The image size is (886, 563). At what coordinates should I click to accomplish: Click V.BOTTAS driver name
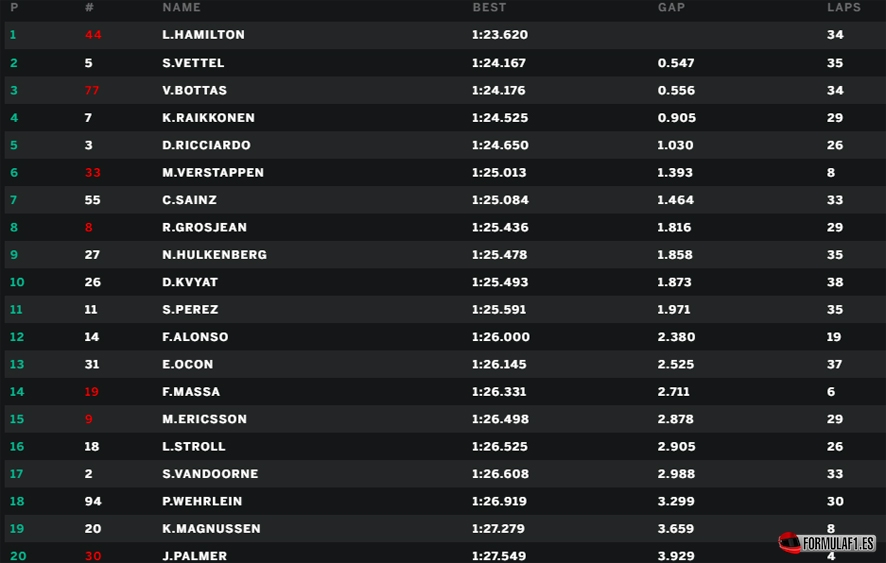(194, 90)
